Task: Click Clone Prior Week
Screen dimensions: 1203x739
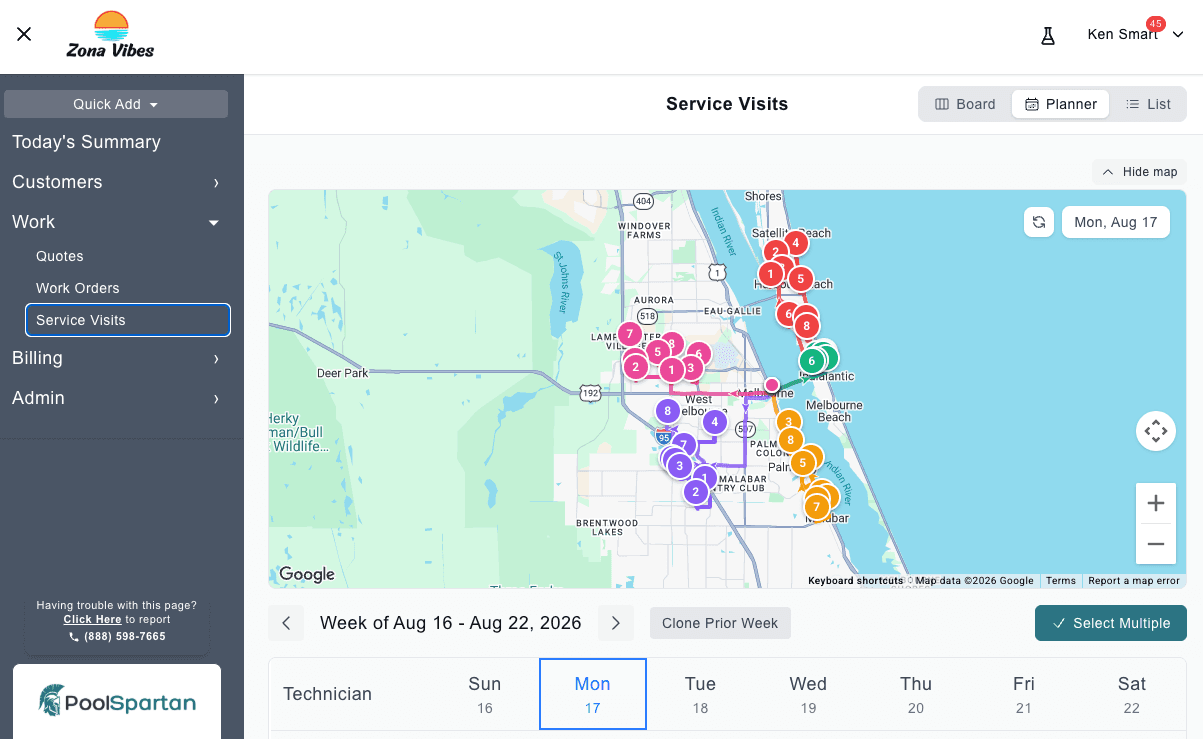Action: pyautogui.click(x=720, y=623)
